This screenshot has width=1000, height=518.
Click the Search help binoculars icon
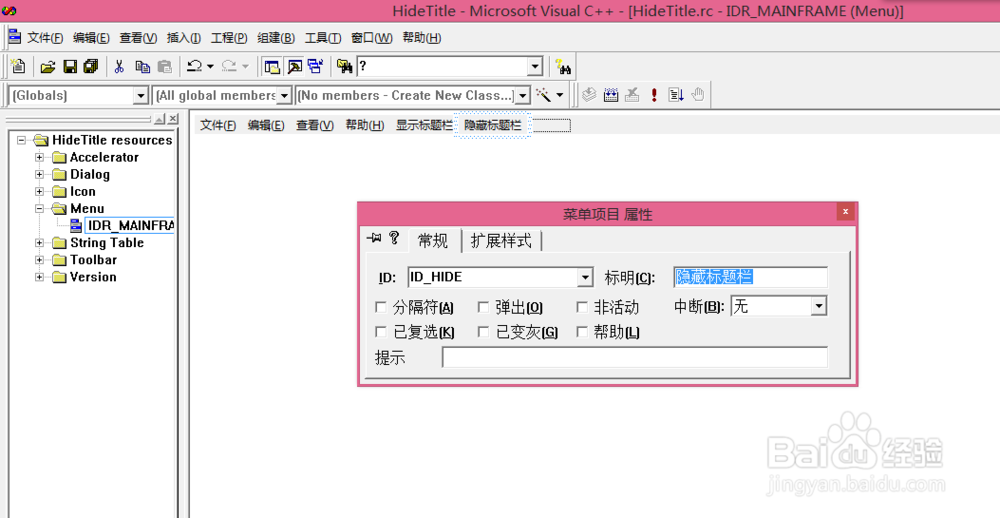click(x=563, y=66)
